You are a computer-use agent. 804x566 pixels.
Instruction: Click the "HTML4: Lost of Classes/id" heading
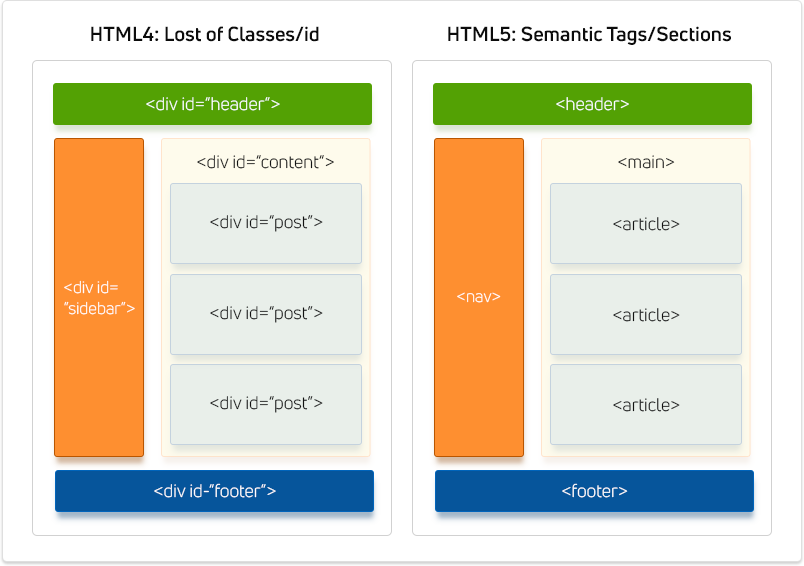tap(211, 35)
